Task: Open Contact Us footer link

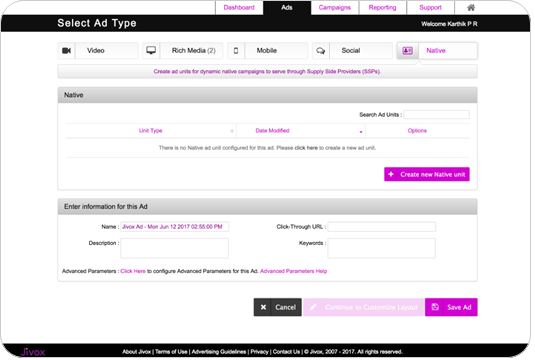Action: click(x=286, y=352)
